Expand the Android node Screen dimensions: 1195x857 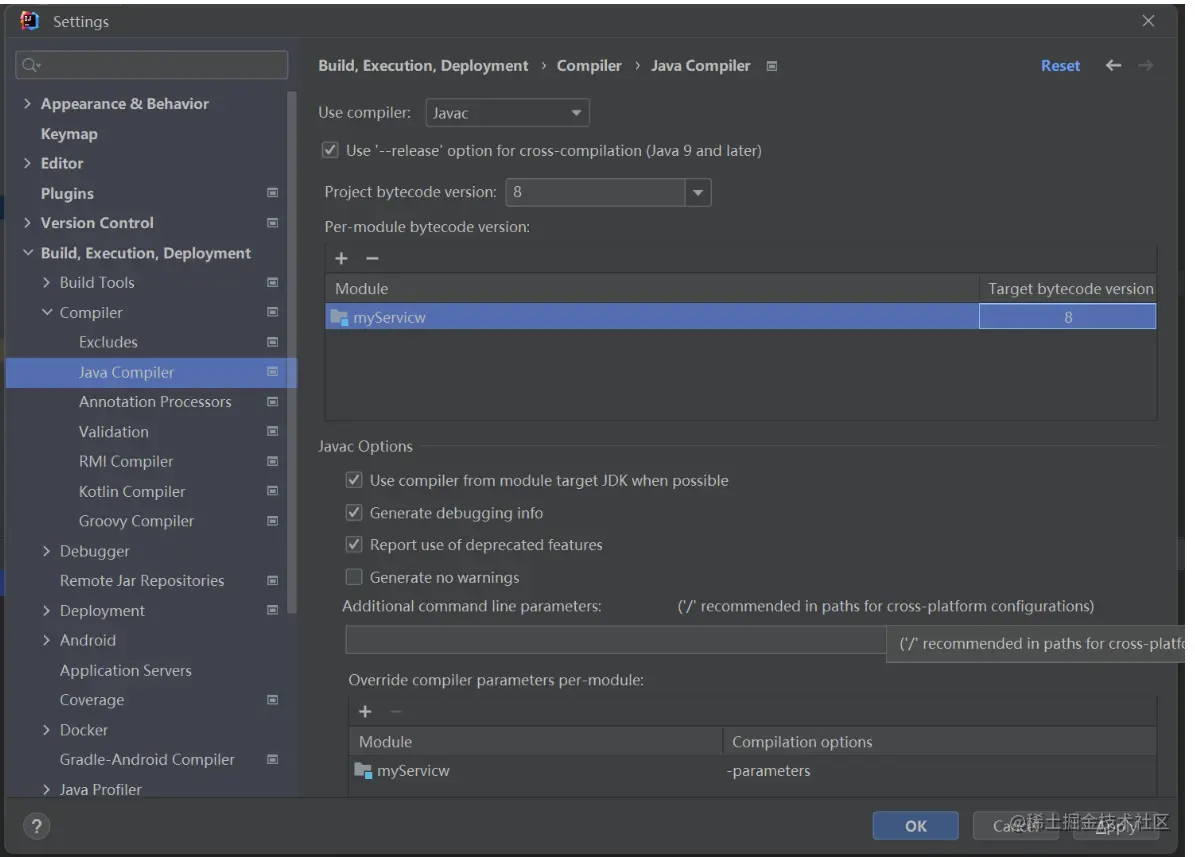tap(46, 640)
